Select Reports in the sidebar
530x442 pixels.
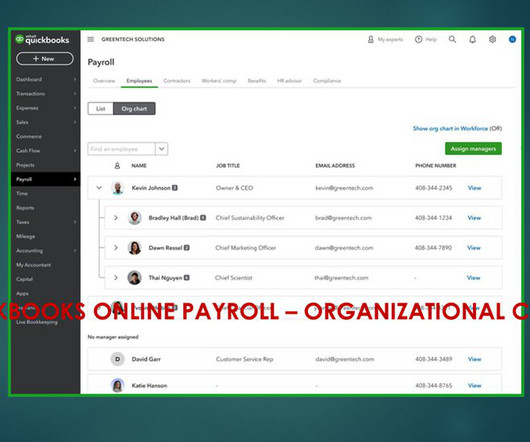pyautogui.click(x=25, y=208)
